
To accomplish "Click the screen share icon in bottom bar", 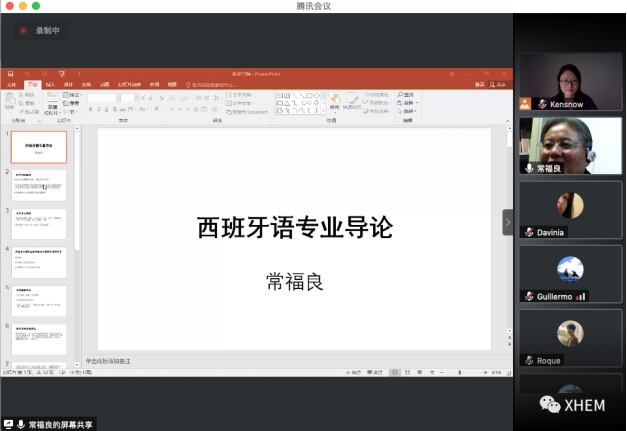I will tap(8, 424).
